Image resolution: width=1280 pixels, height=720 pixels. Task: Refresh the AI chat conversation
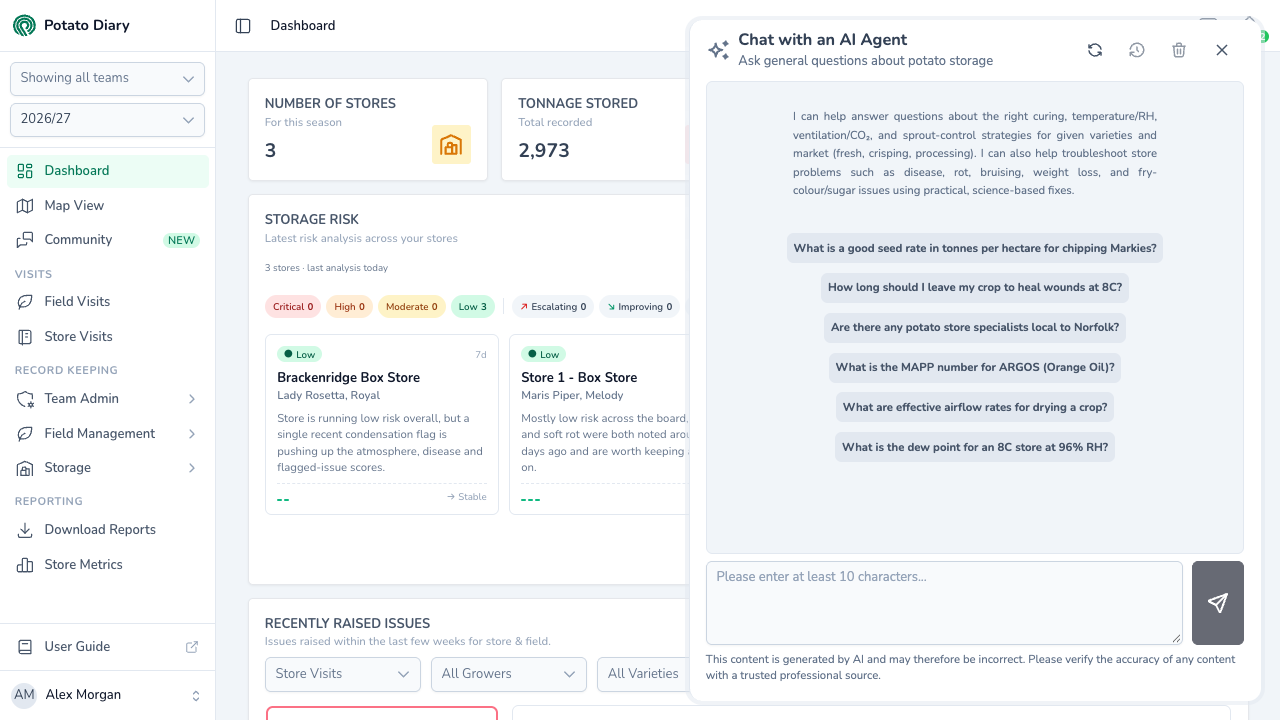pyautogui.click(x=1095, y=50)
